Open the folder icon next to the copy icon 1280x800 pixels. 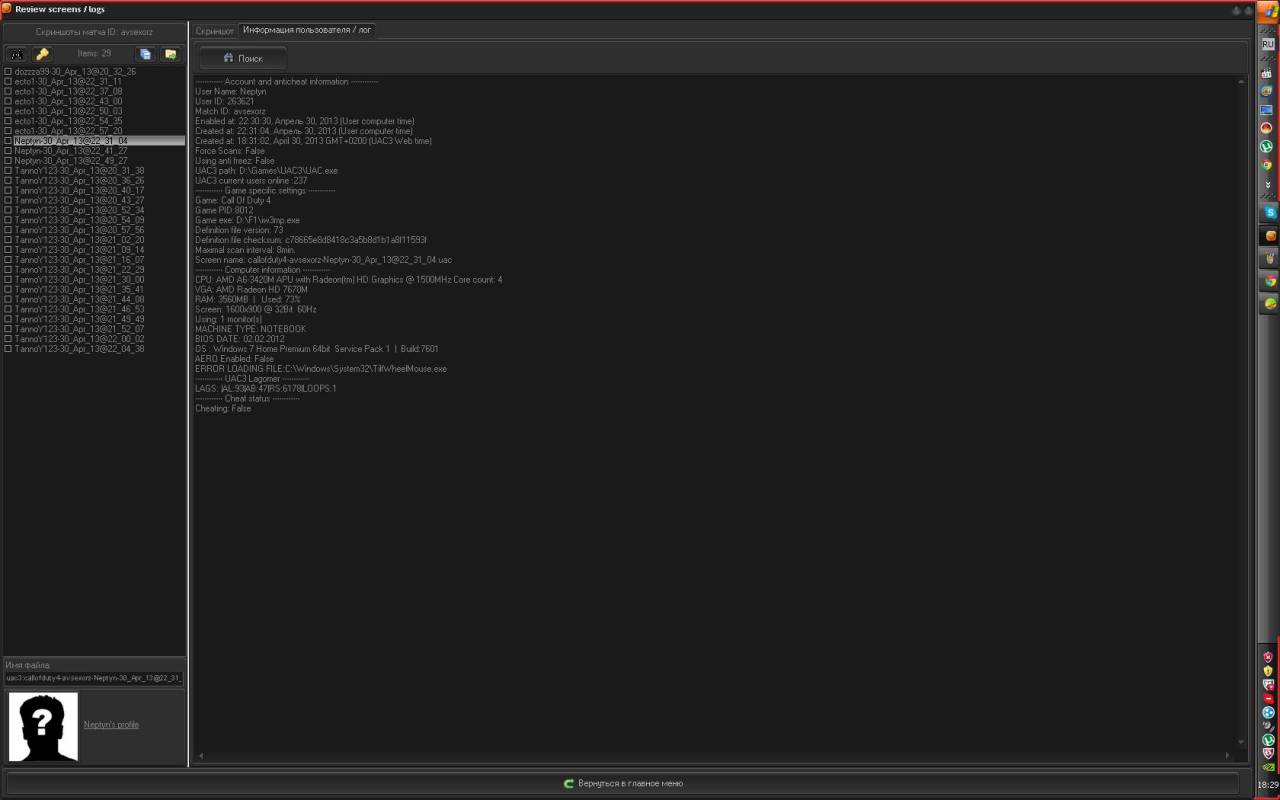[170, 54]
